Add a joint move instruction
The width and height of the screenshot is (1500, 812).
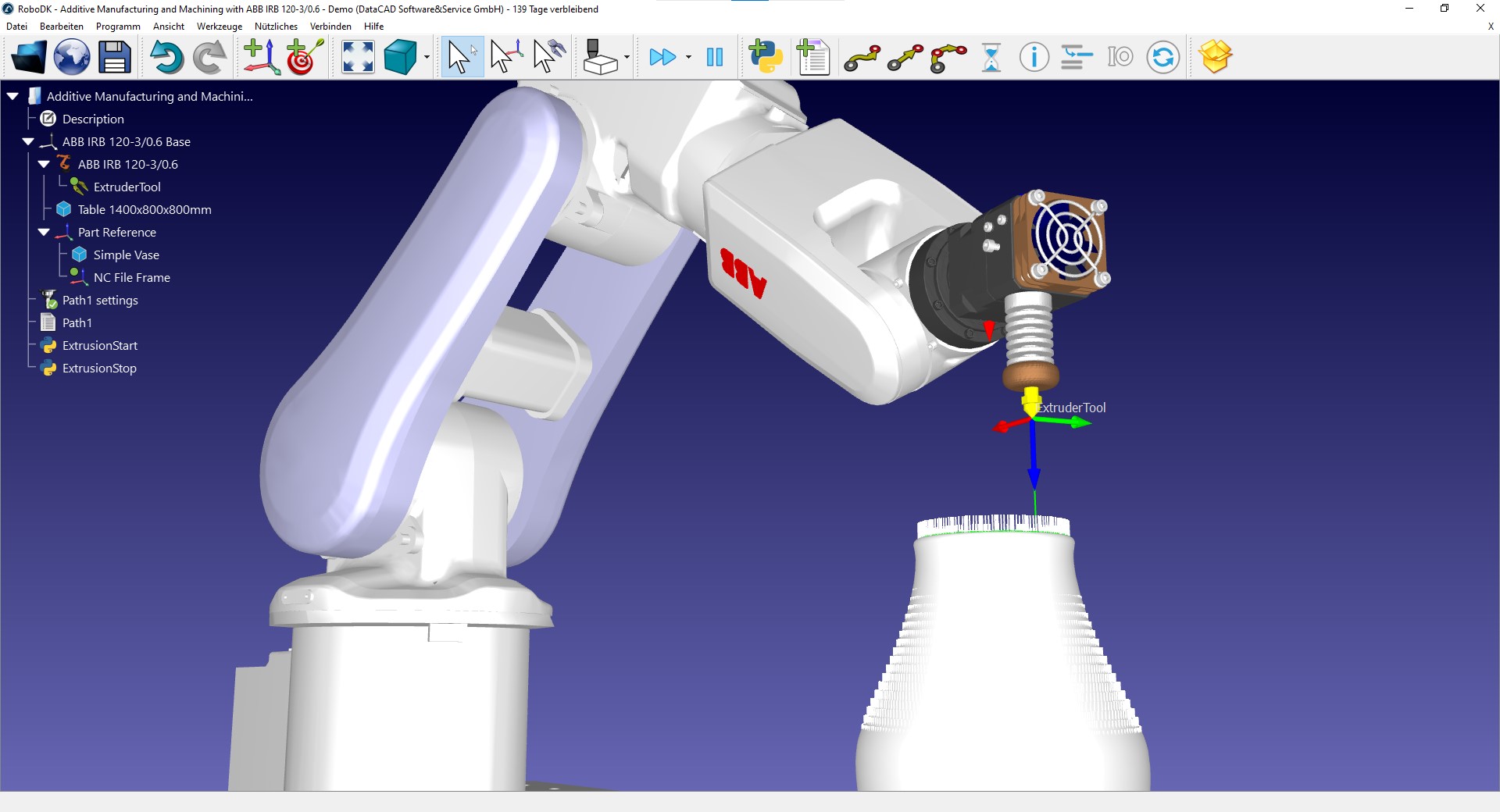coord(862,58)
